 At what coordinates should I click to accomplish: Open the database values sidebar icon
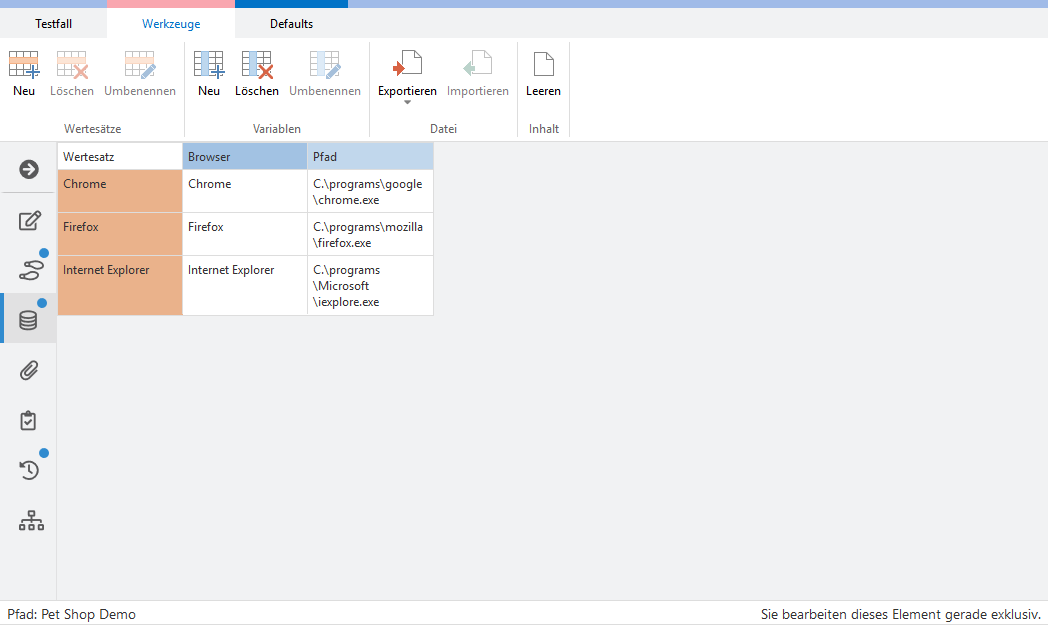tap(29, 320)
